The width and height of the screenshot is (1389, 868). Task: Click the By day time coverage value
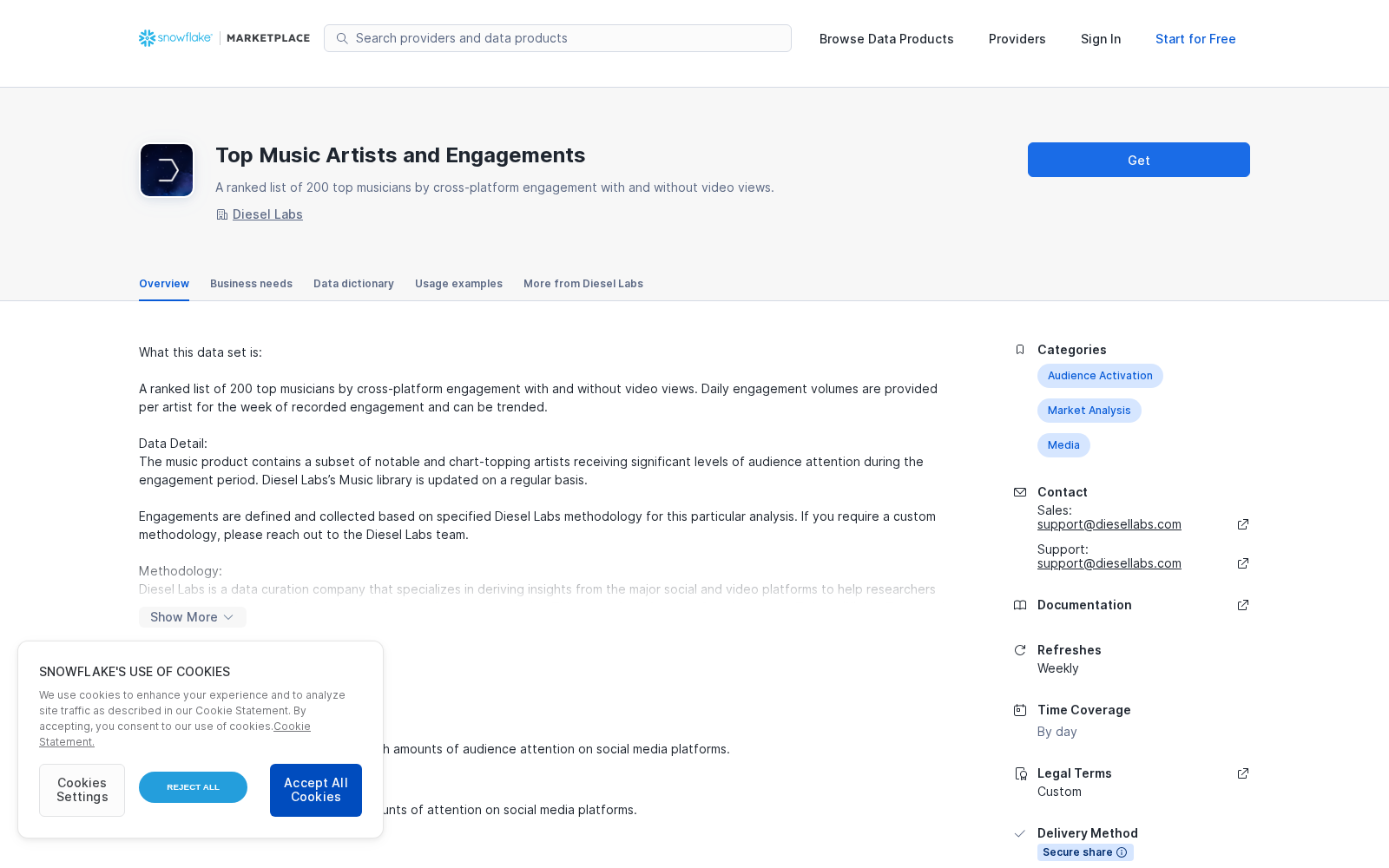pyautogui.click(x=1057, y=732)
